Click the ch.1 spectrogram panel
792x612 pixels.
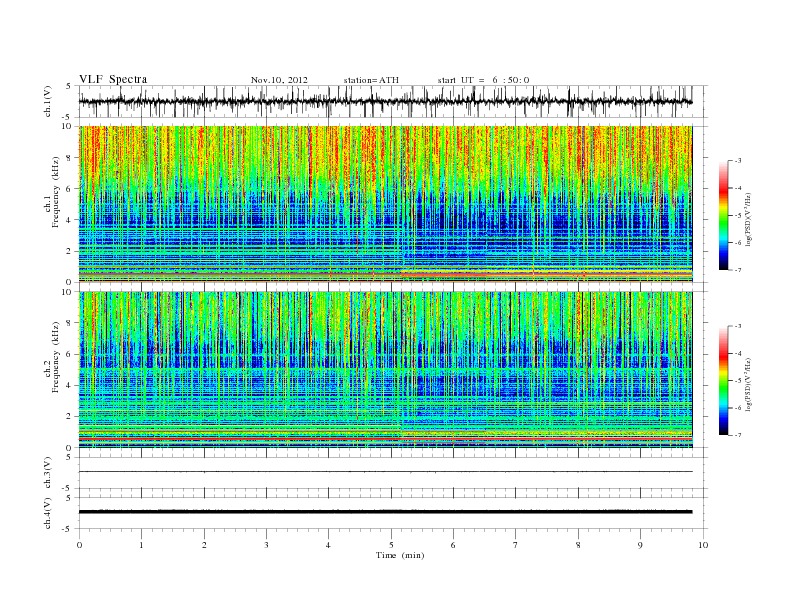[x=385, y=204]
